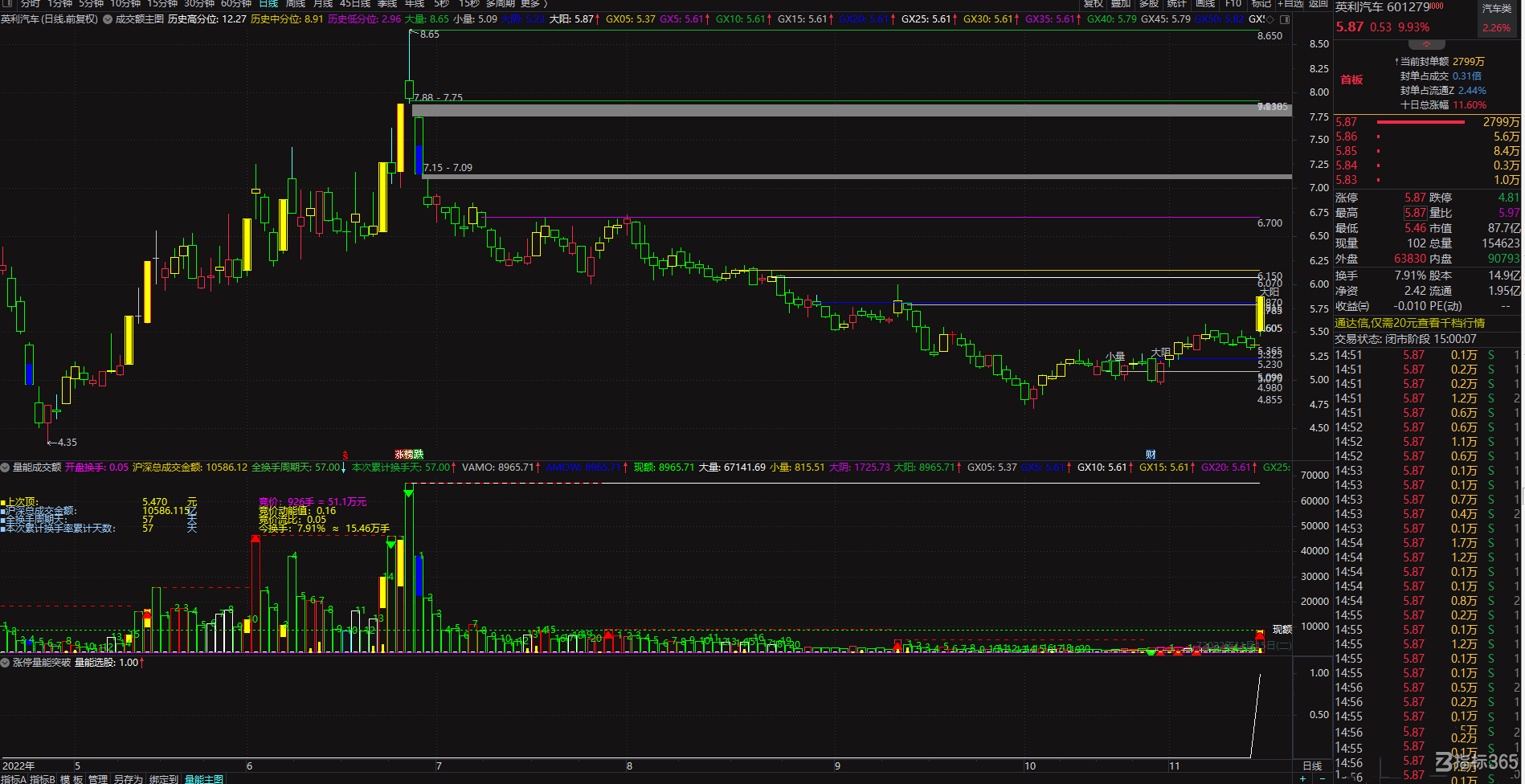Click the stock name 英利汽车 601279
1525x784 pixels.
1383,7
